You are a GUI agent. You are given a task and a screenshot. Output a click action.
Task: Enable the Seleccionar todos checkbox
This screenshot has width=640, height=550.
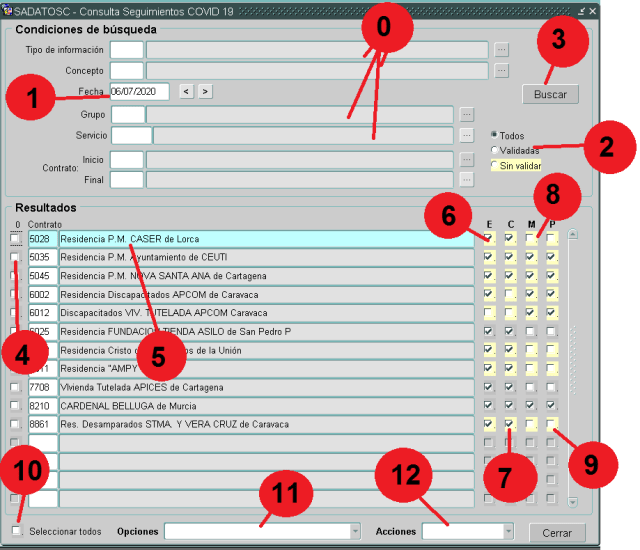[x=16, y=531]
